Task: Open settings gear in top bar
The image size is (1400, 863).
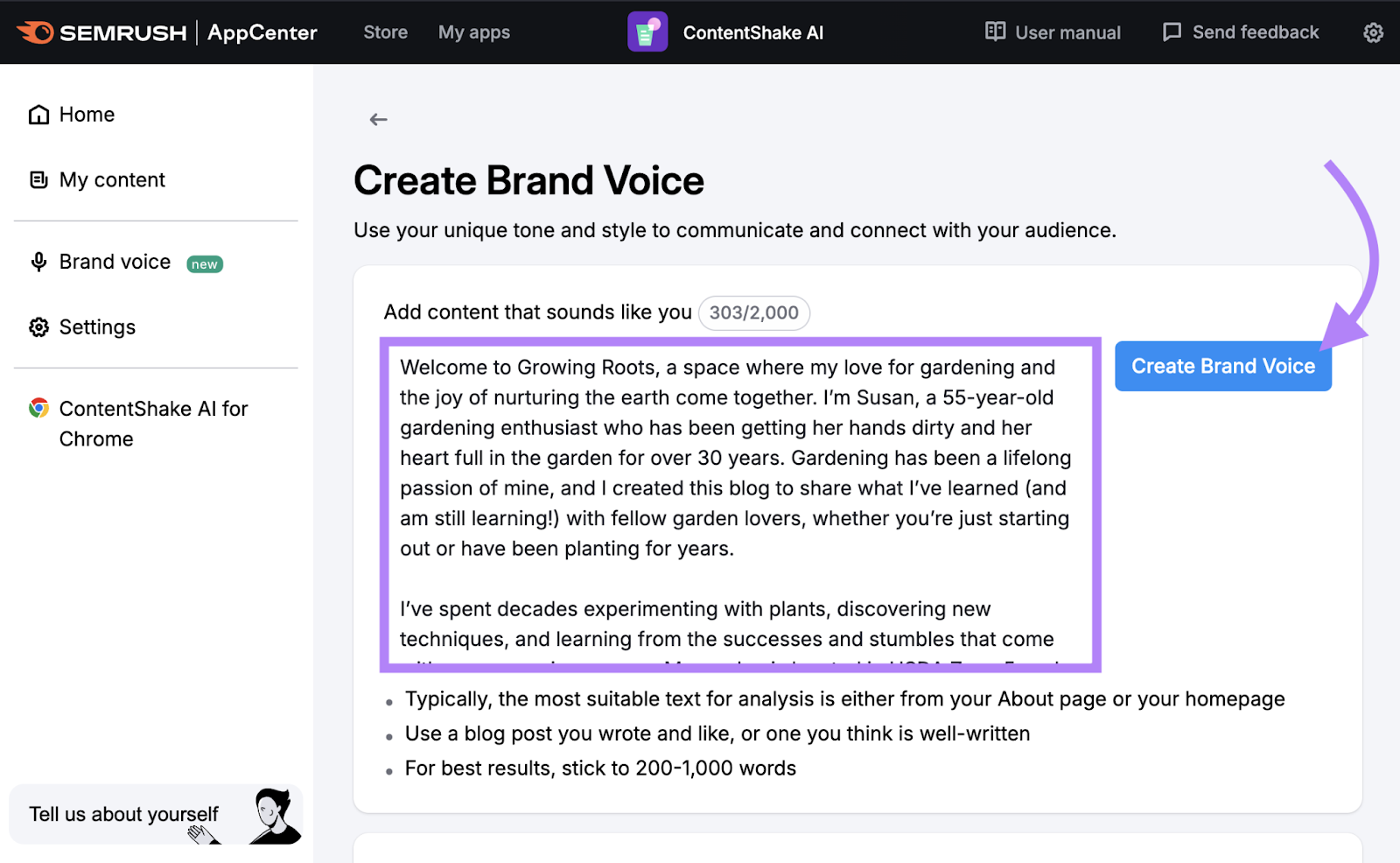Action: tap(1373, 32)
